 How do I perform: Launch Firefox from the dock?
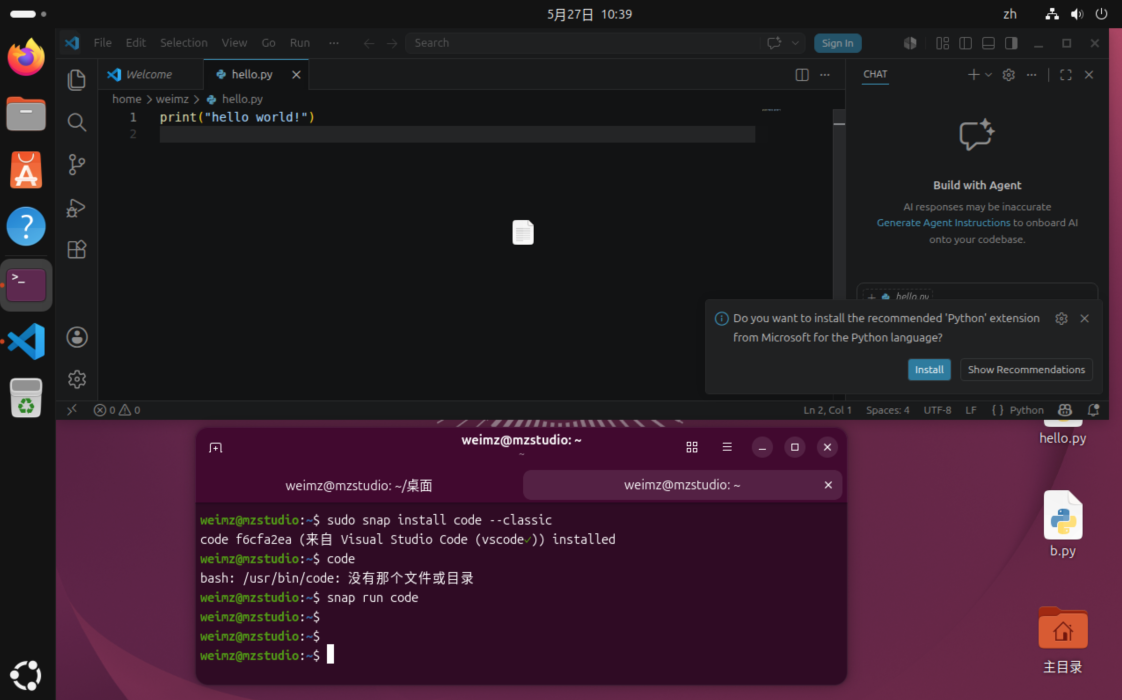[x=26, y=57]
